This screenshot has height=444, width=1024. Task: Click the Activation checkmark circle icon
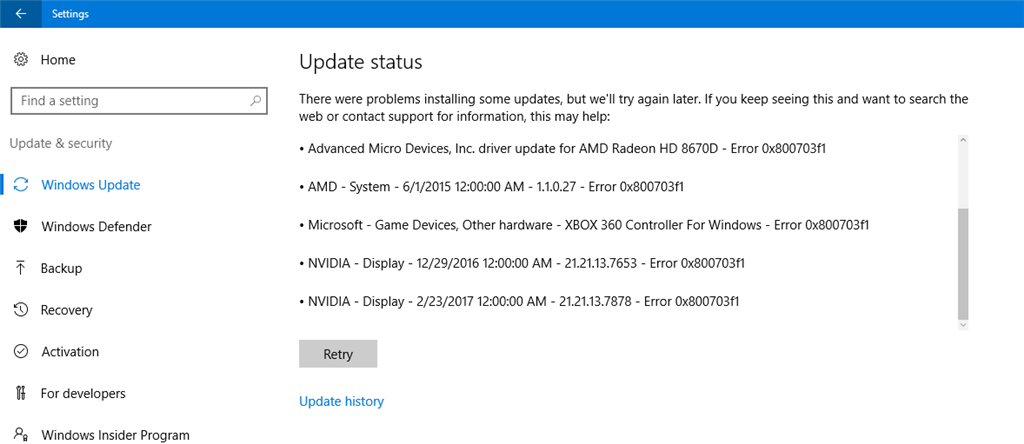[20, 351]
